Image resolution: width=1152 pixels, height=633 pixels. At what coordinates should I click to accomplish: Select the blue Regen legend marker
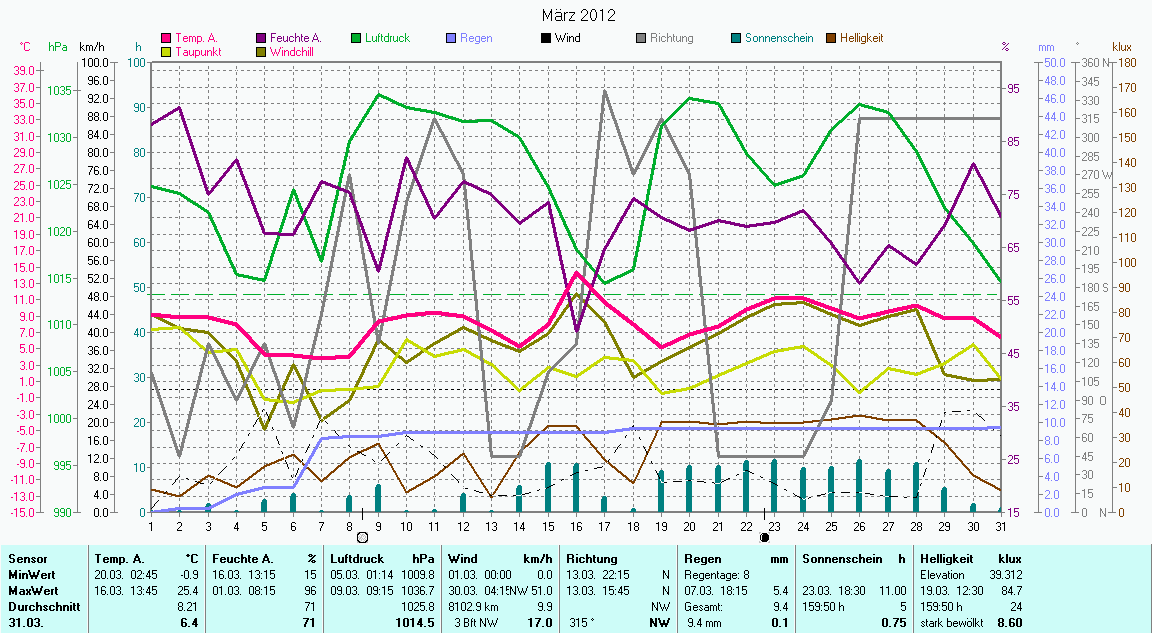[x=451, y=38]
